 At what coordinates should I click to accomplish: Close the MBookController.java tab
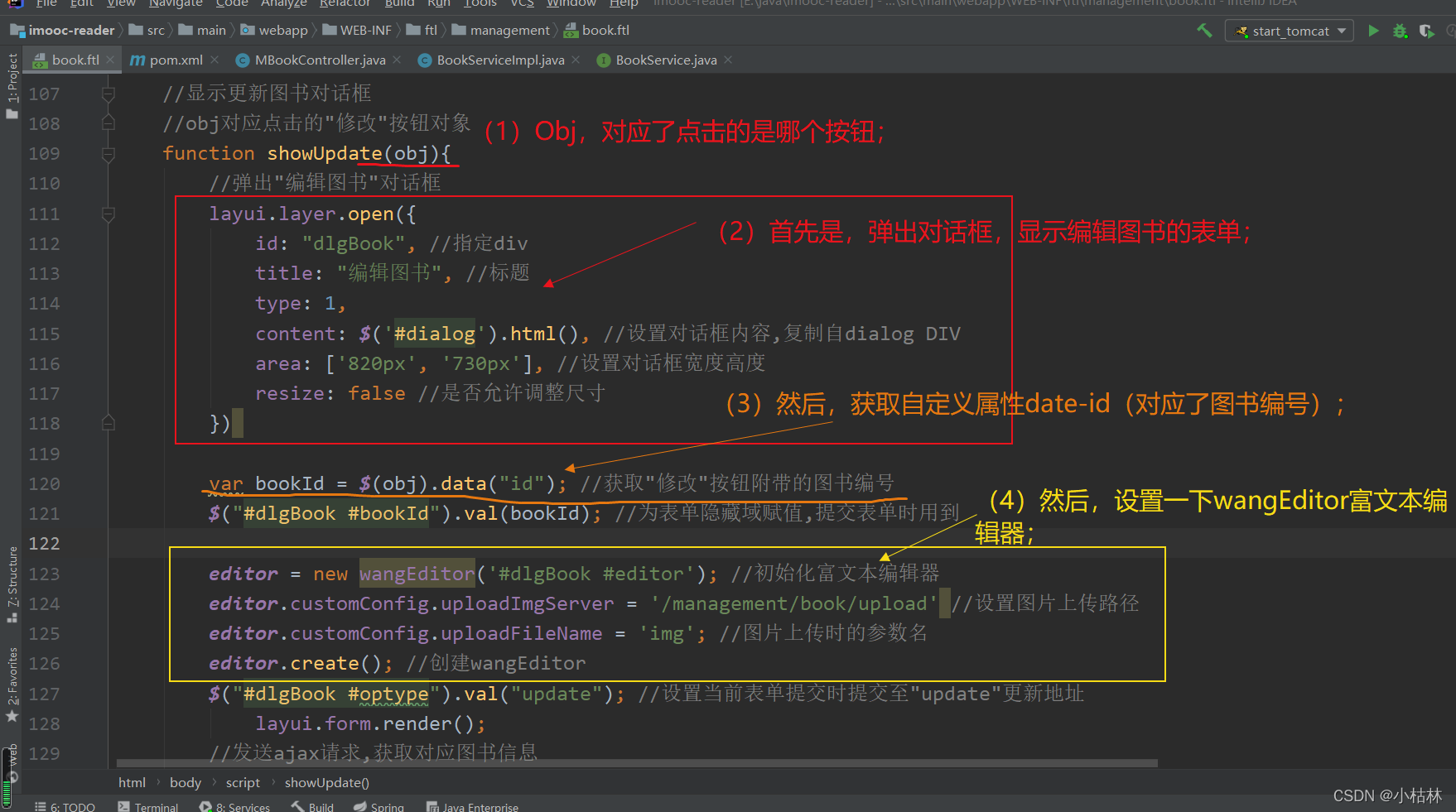[x=397, y=60]
